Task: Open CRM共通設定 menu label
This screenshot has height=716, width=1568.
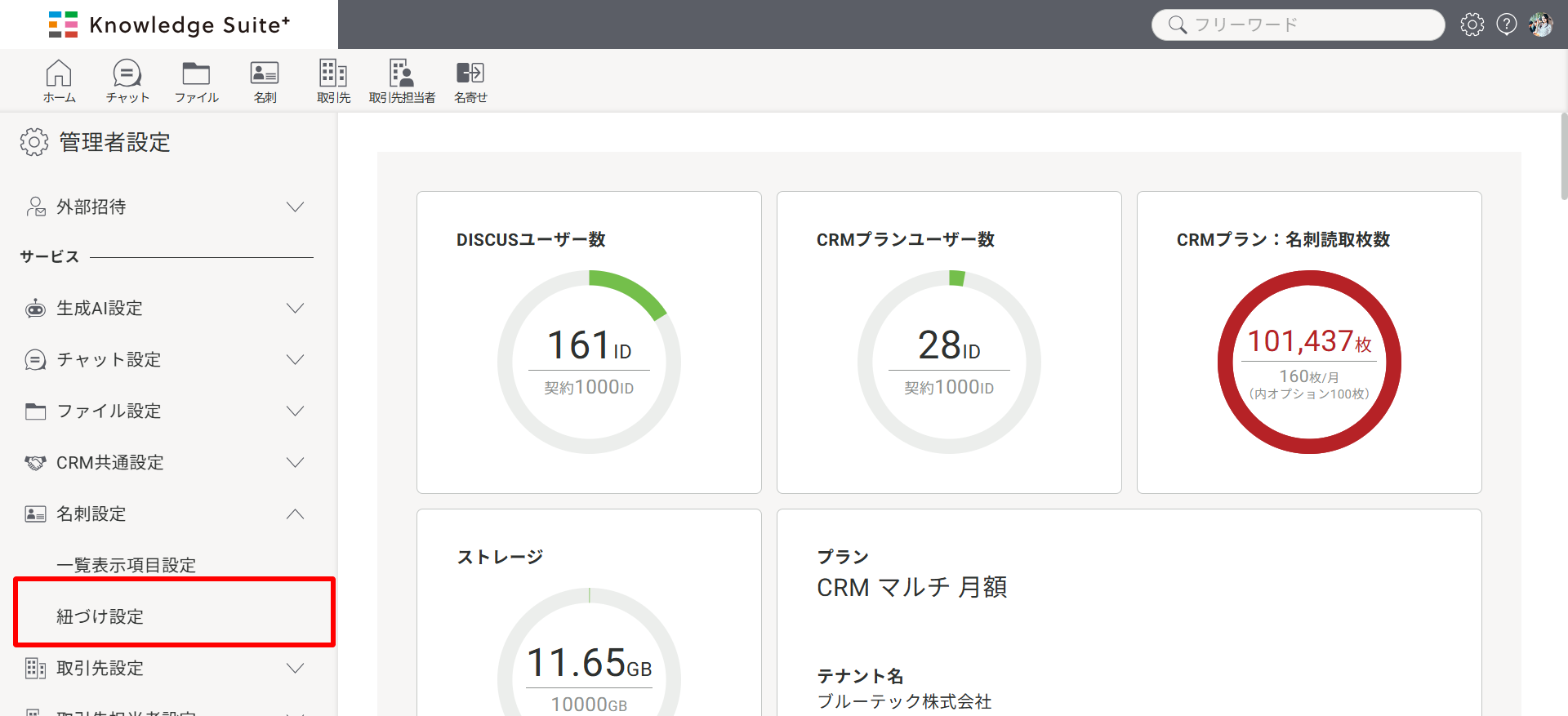Action: pos(109,463)
